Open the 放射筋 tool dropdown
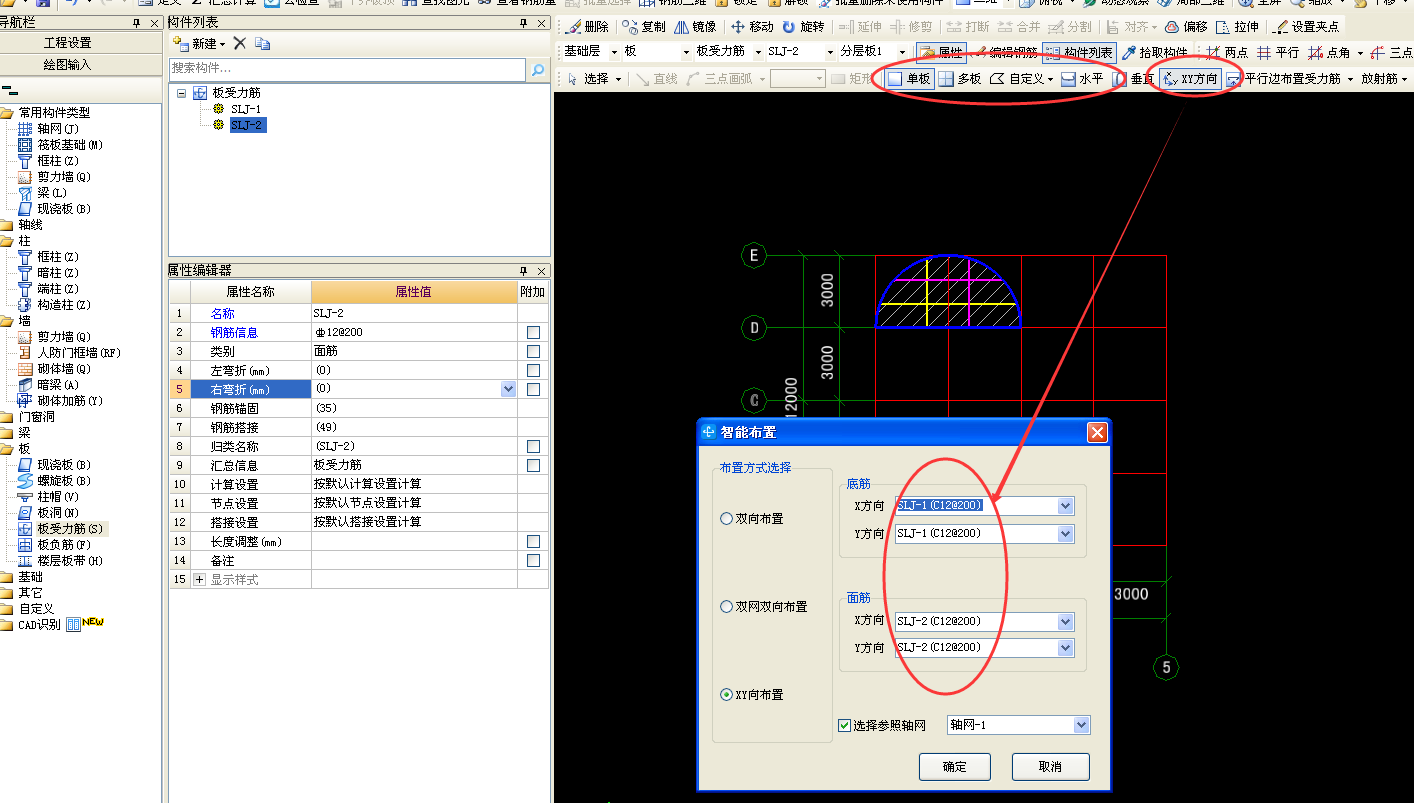The height and width of the screenshot is (803, 1414). (1403, 78)
